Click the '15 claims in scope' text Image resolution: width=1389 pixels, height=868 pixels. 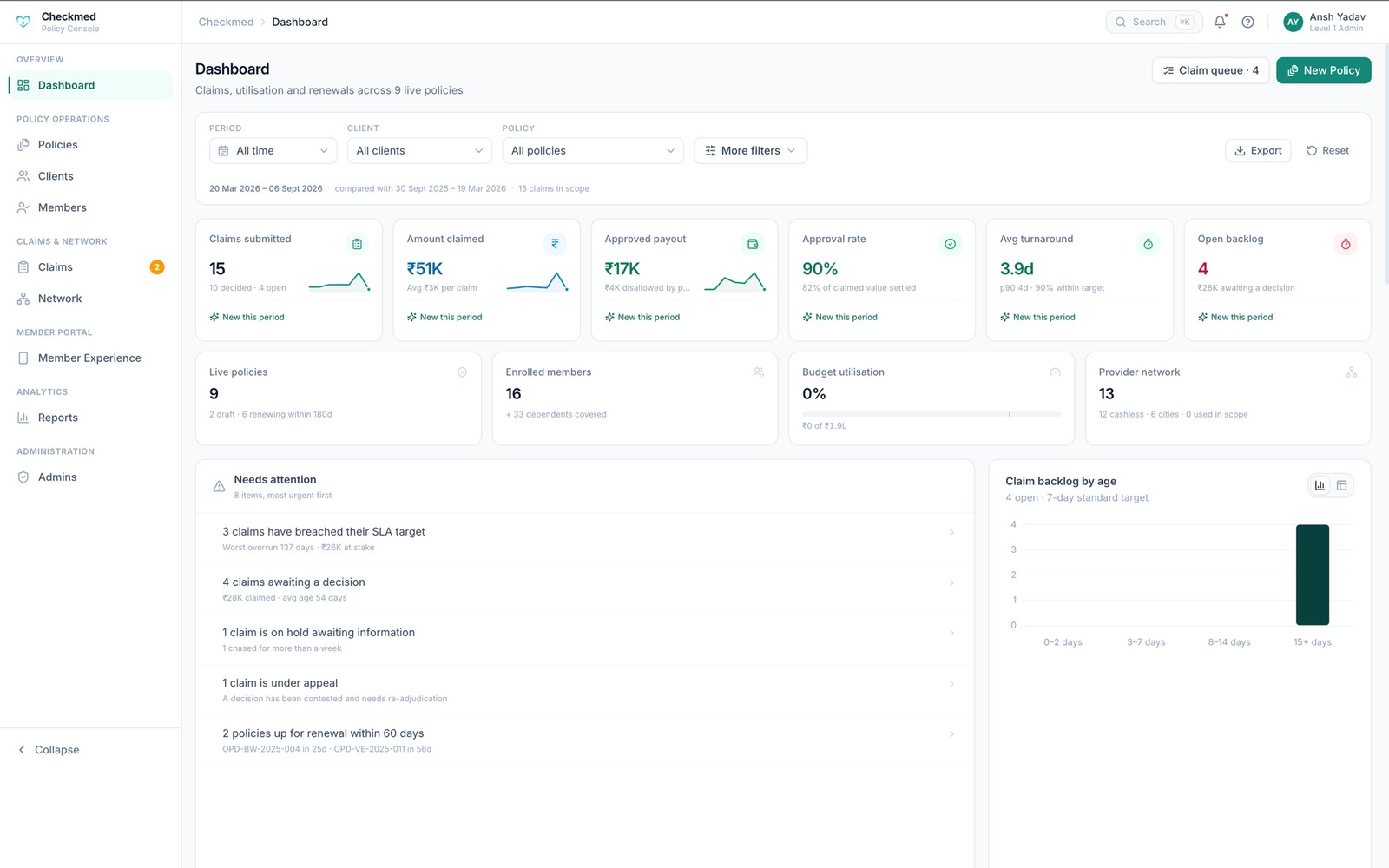tap(554, 188)
